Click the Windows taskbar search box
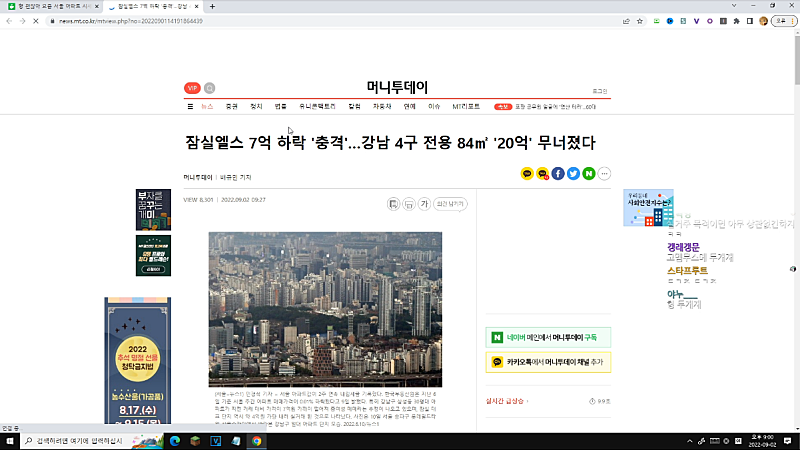800x450 pixels. tap(92, 441)
